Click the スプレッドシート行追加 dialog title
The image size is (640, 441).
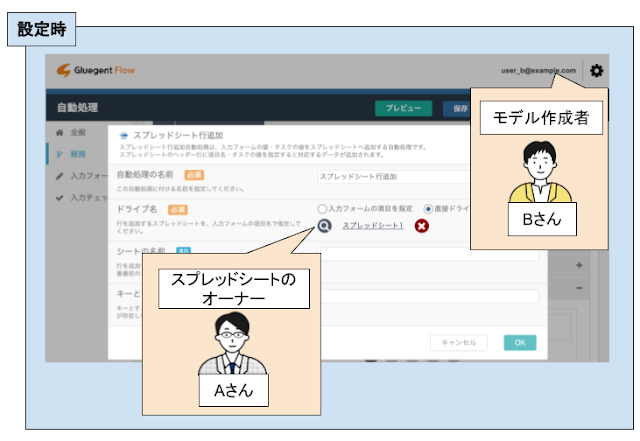click(178, 135)
